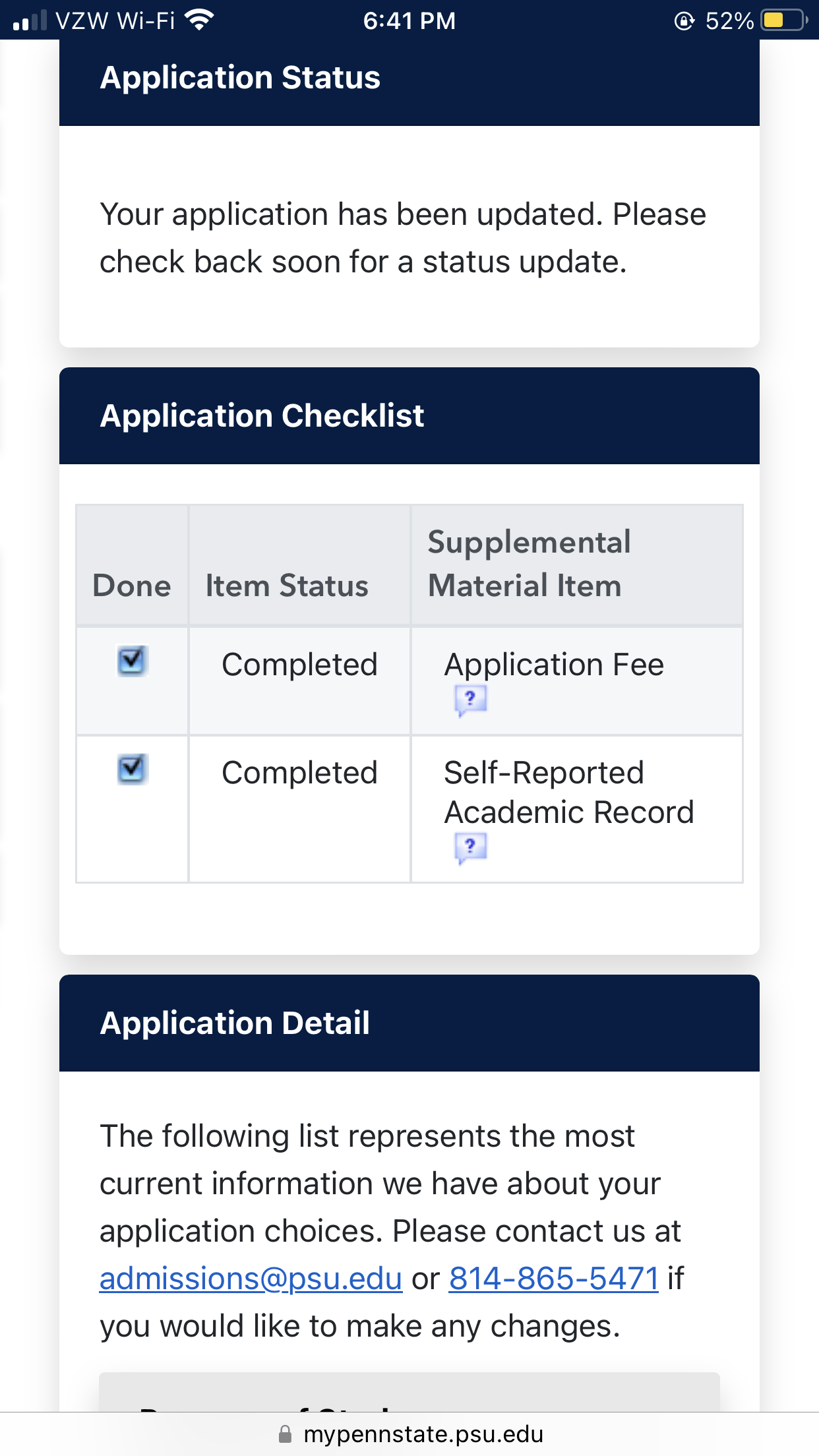Toggle the Application Fee done checkbox
This screenshot has width=819, height=1456.
[x=132, y=660]
